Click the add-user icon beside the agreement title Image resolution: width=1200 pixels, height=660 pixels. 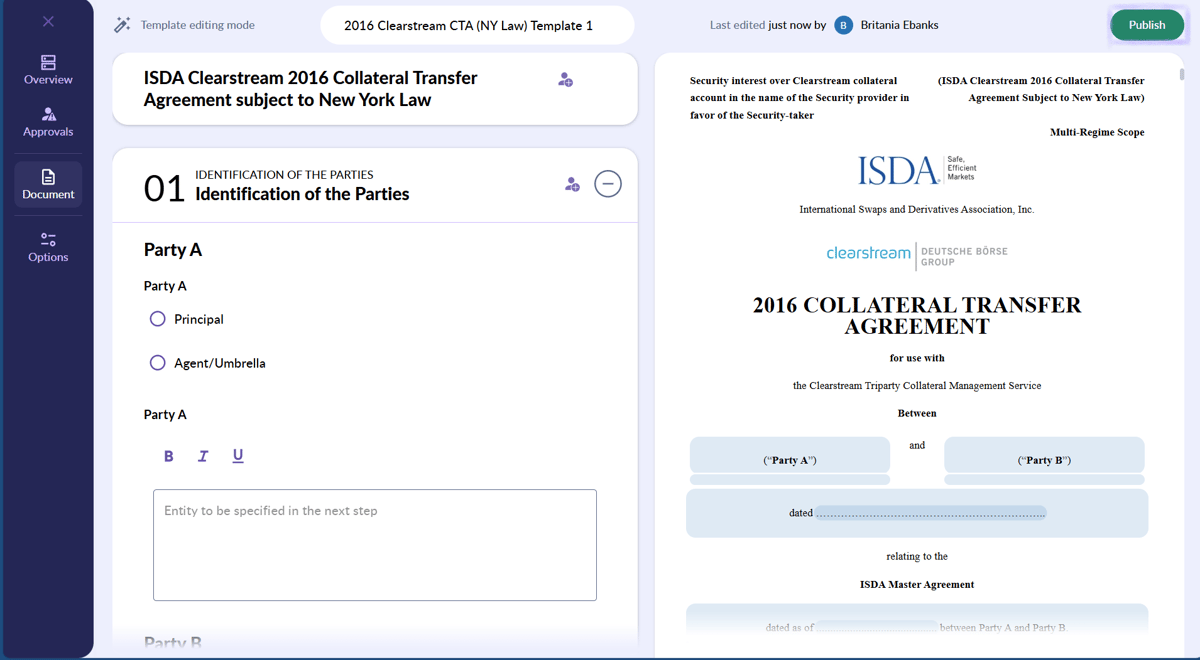565,79
